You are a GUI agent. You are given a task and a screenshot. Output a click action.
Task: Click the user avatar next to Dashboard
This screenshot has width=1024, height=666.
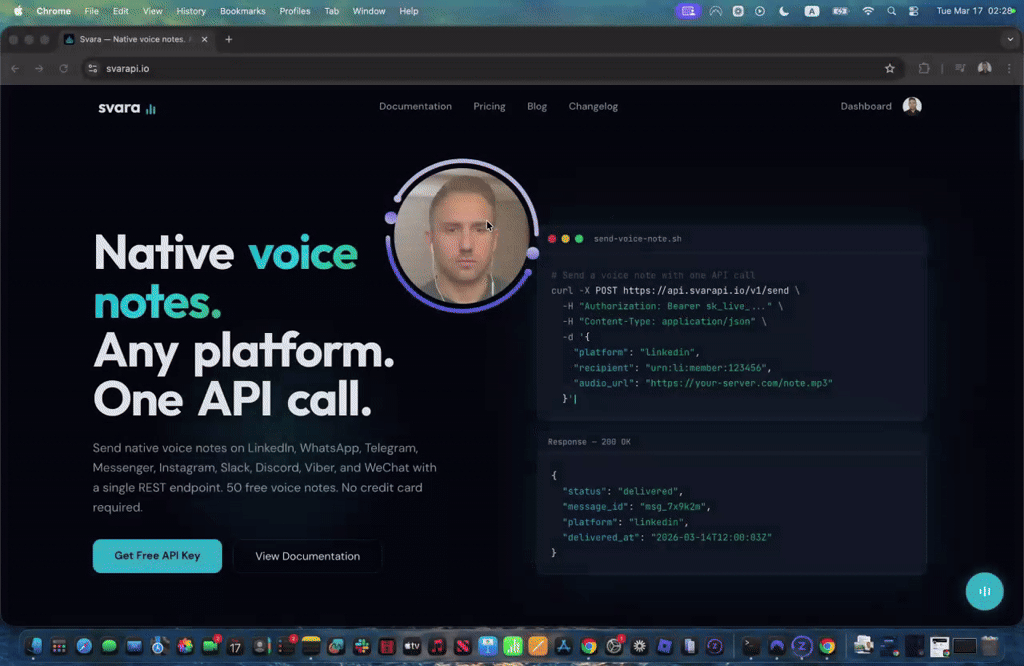click(x=912, y=106)
